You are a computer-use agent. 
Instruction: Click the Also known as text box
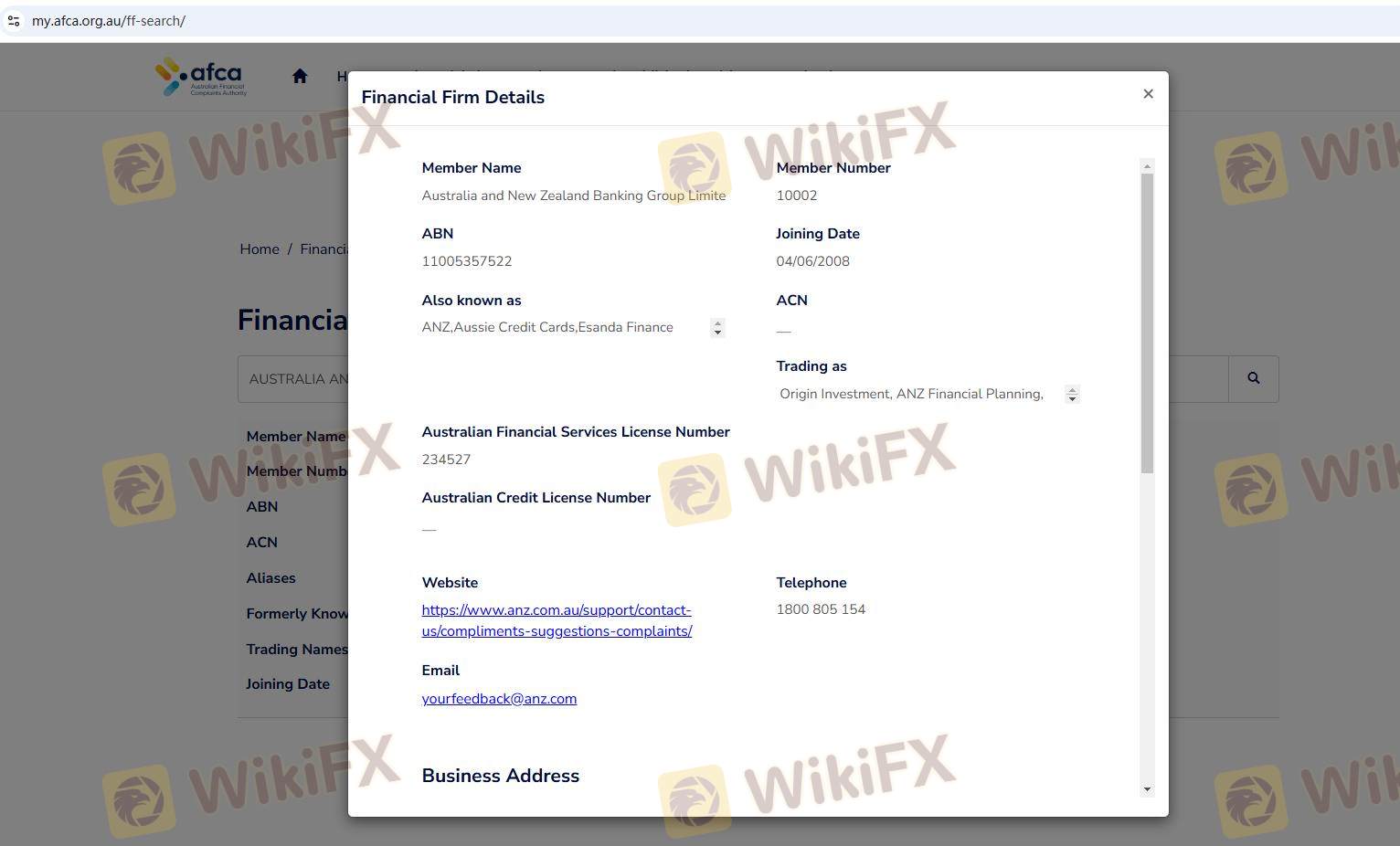562,328
